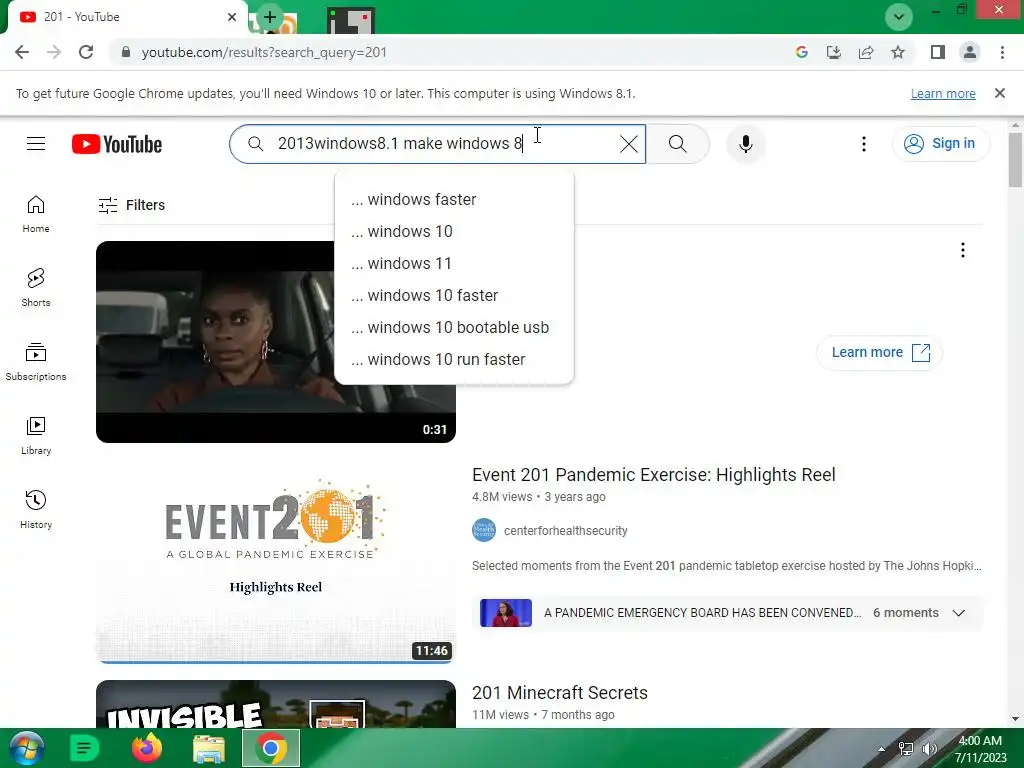Dismiss the Chrome update notification bar
1024x768 pixels.
[x=1000, y=93]
